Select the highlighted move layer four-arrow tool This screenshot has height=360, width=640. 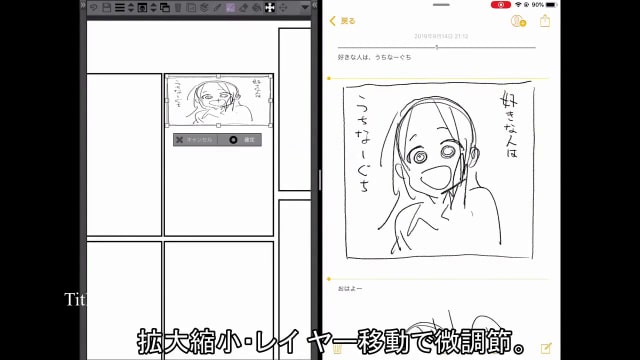pyautogui.click(x=270, y=7)
